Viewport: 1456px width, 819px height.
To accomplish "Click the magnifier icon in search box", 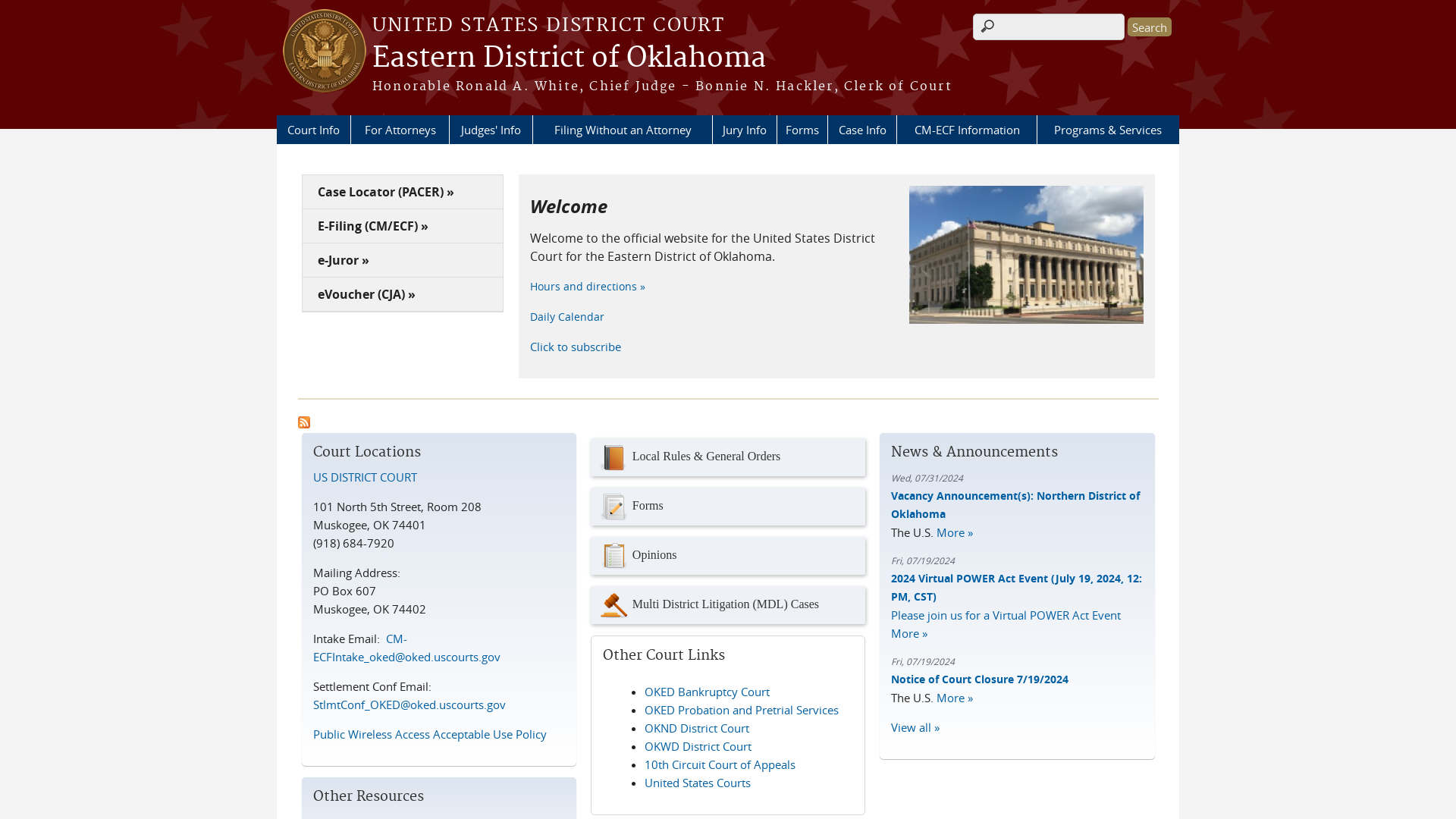I will point(987,27).
